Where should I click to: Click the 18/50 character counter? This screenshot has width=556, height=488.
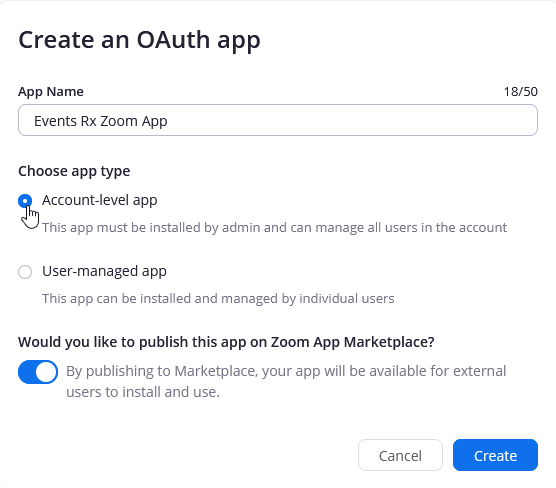[x=521, y=92]
